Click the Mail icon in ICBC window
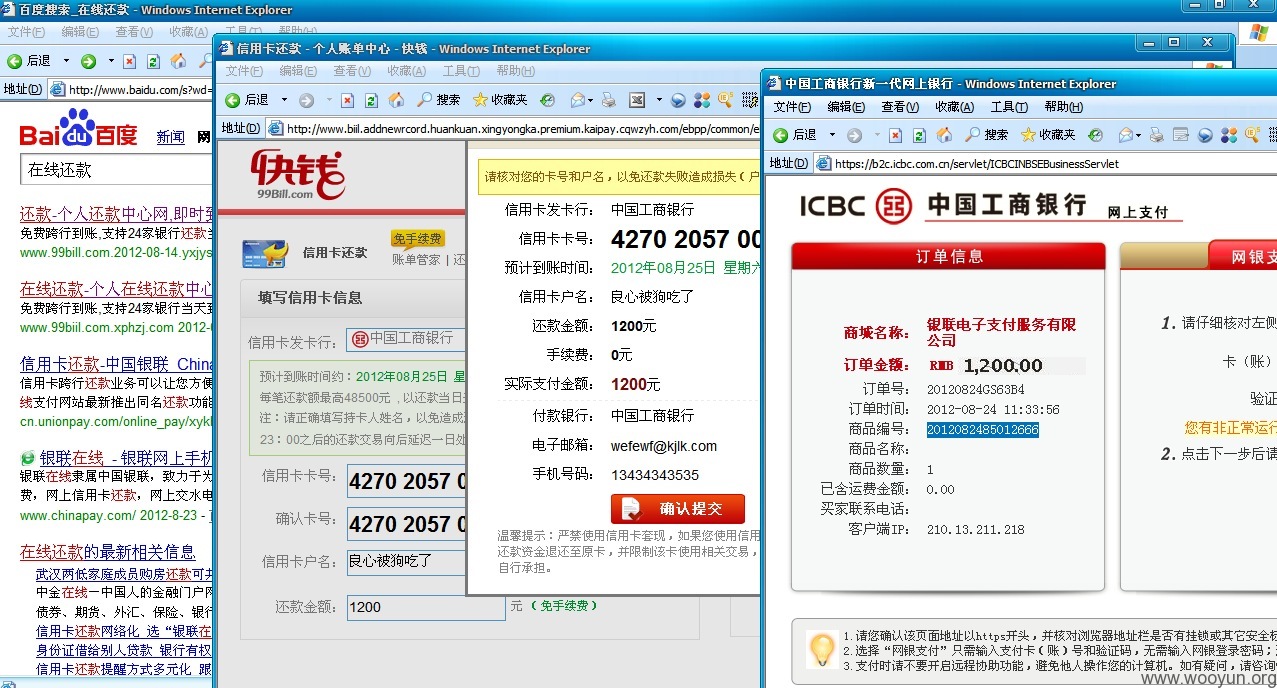 (1125, 135)
